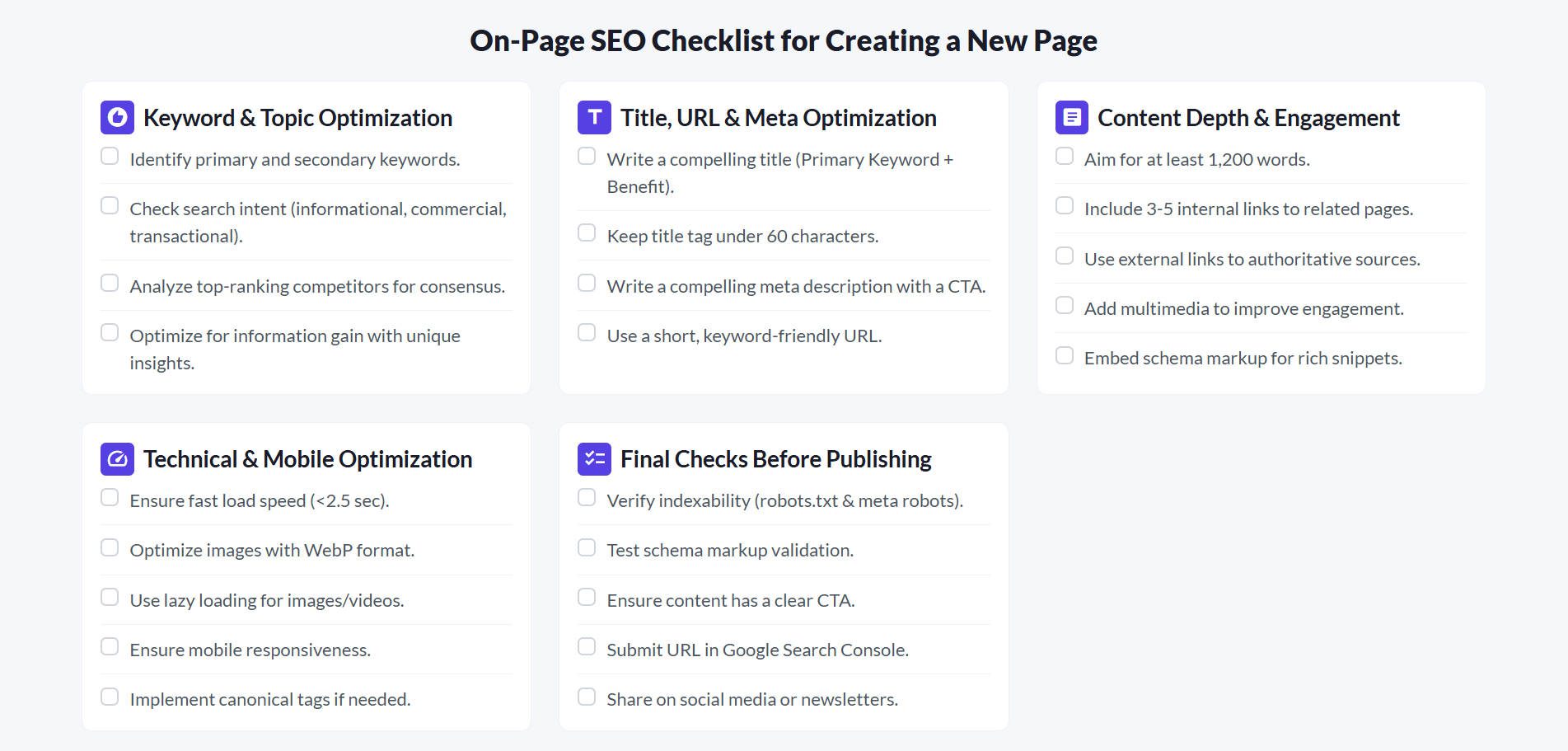The width and height of the screenshot is (1568, 751).
Task: Click the Final Checks Before Publishing icon
Action: (x=593, y=458)
